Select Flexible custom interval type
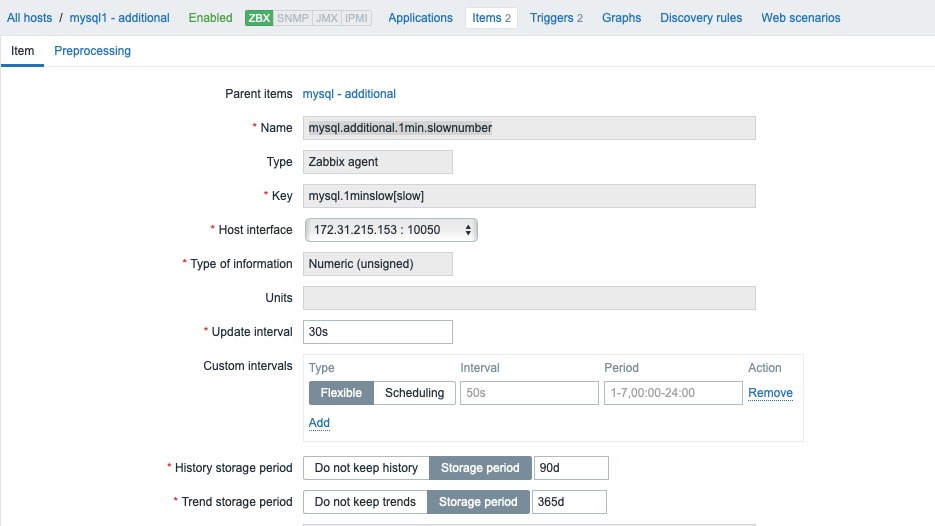Screen dimensions: 935x526 (x=341, y=393)
